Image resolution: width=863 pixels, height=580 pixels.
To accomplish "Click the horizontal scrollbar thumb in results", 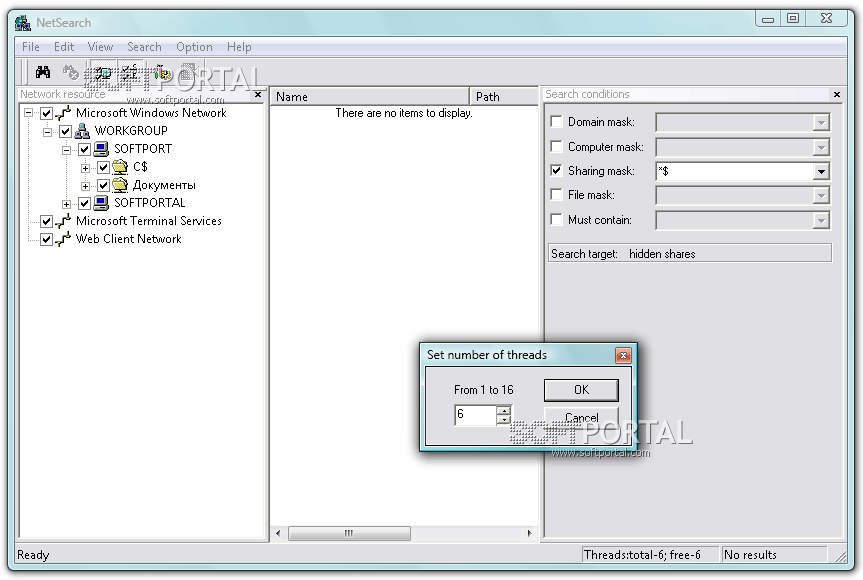I will tap(349, 533).
